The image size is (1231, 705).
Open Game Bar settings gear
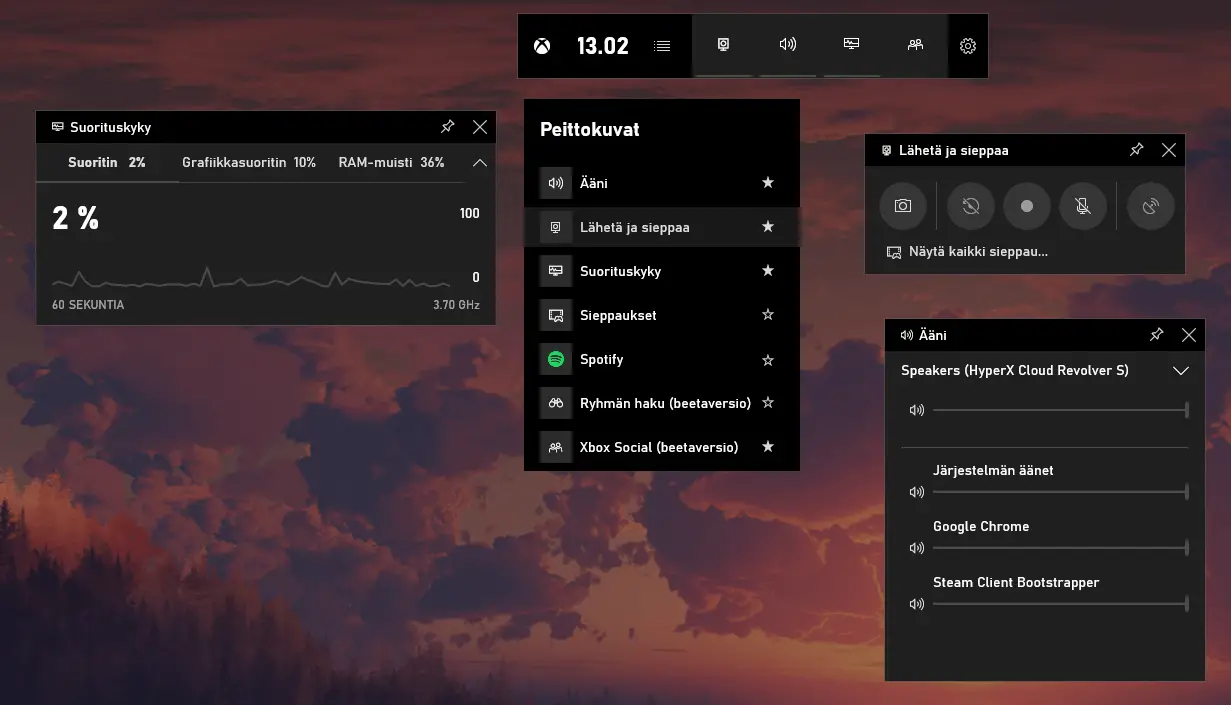[x=966, y=45]
